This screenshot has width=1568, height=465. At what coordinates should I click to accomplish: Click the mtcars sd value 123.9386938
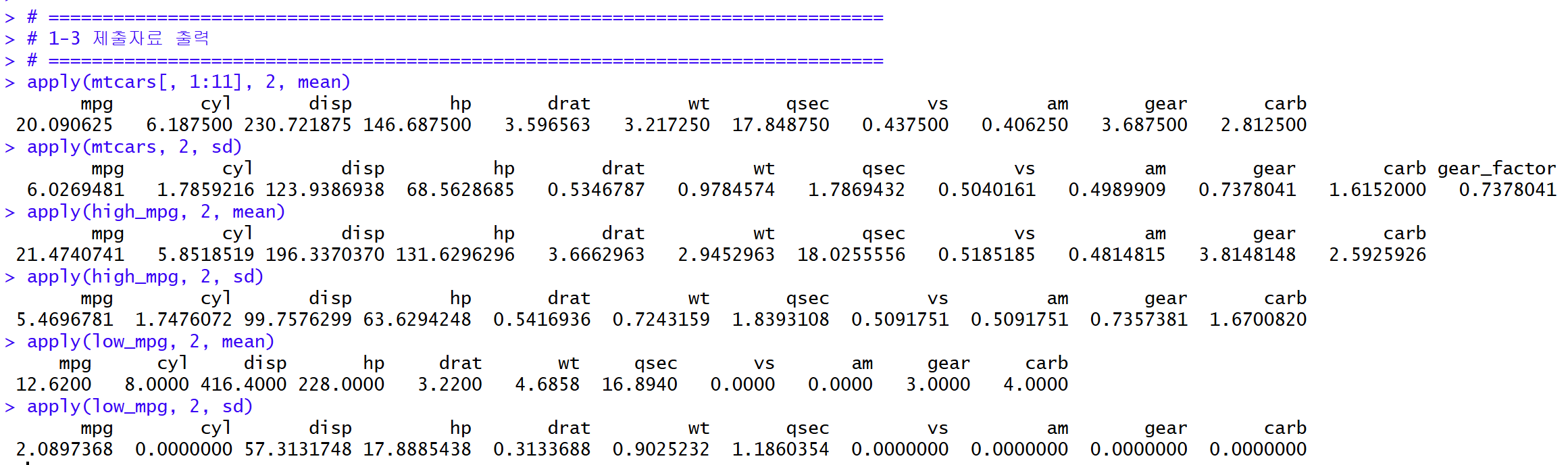click(325, 190)
